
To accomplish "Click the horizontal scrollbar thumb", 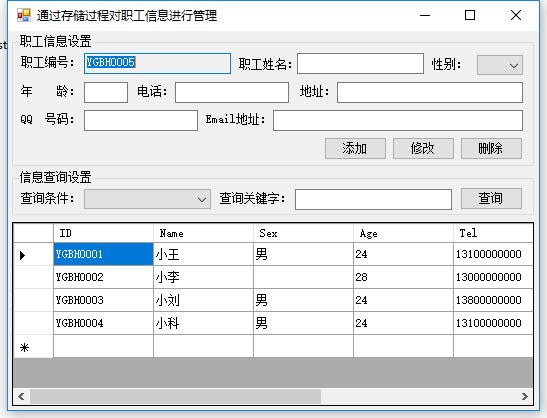I will coord(175,396).
